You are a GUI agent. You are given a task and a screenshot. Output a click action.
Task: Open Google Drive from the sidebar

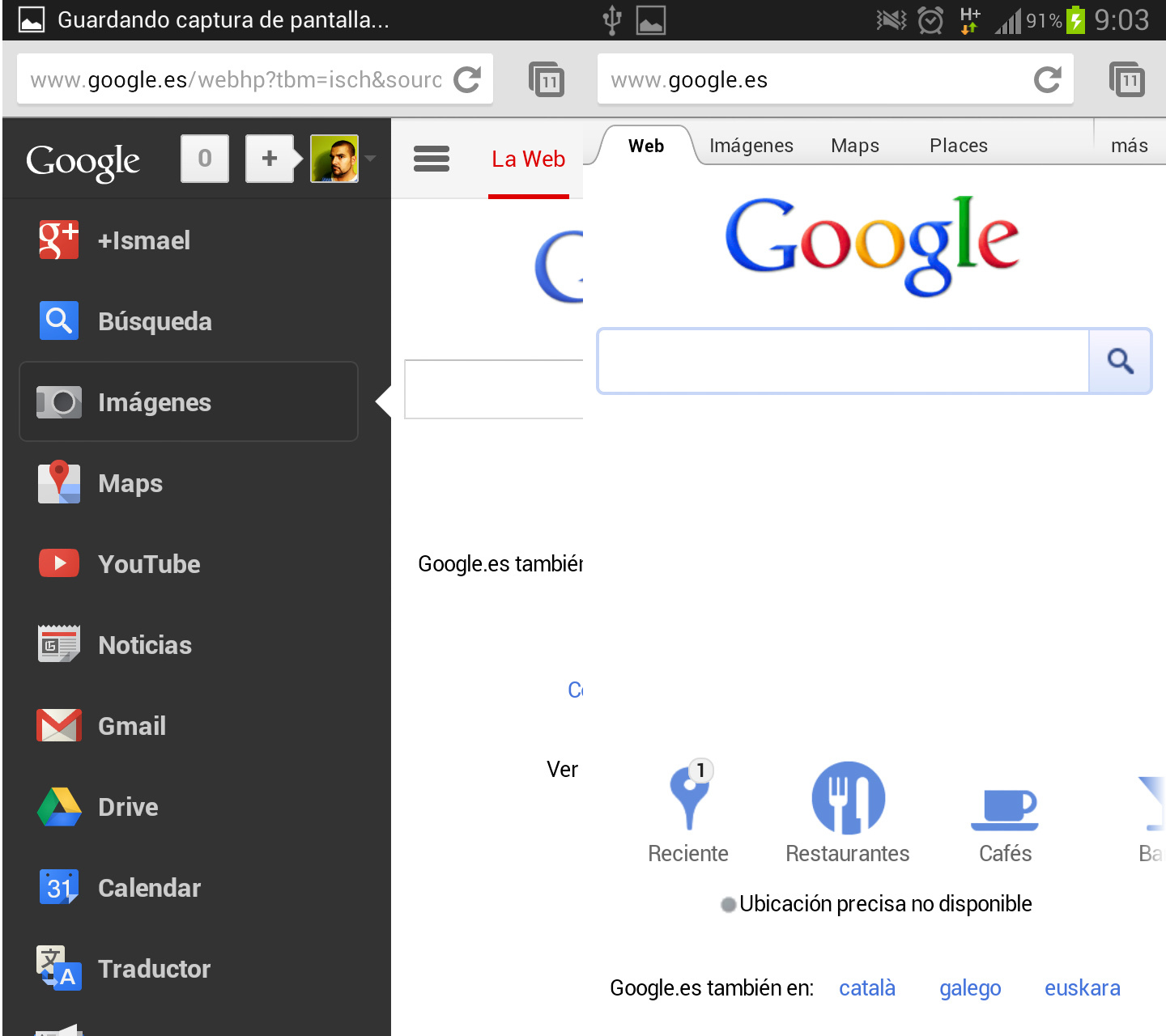click(58, 806)
